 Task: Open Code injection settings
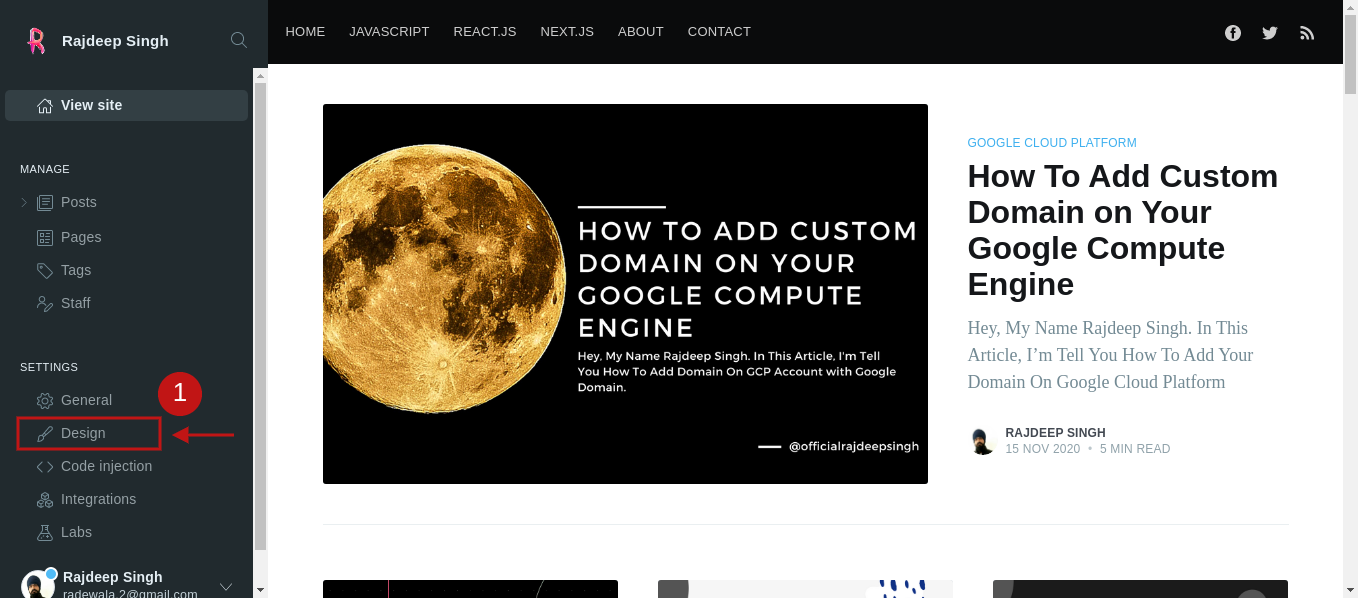(106, 466)
